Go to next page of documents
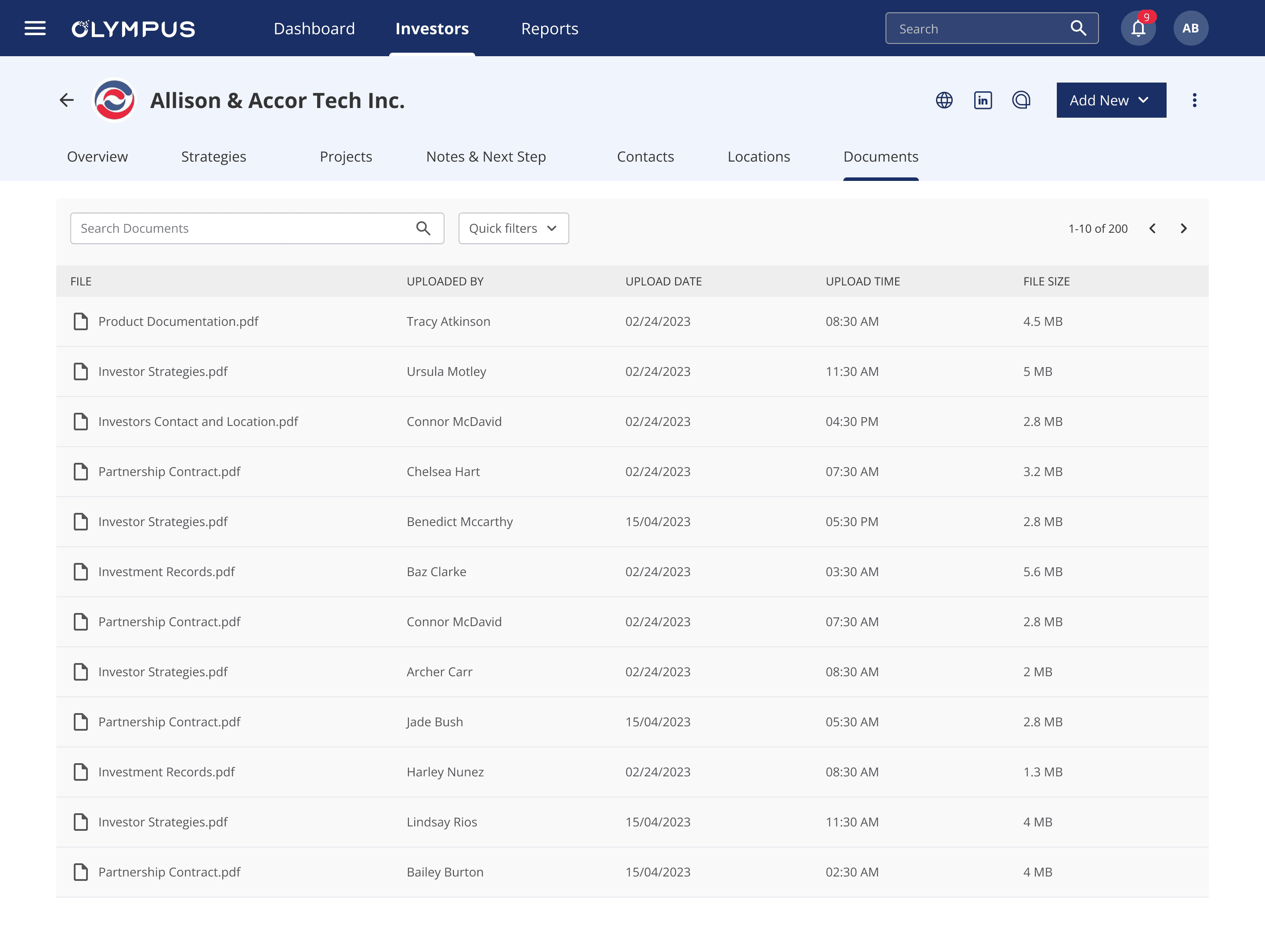 coord(1183,229)
